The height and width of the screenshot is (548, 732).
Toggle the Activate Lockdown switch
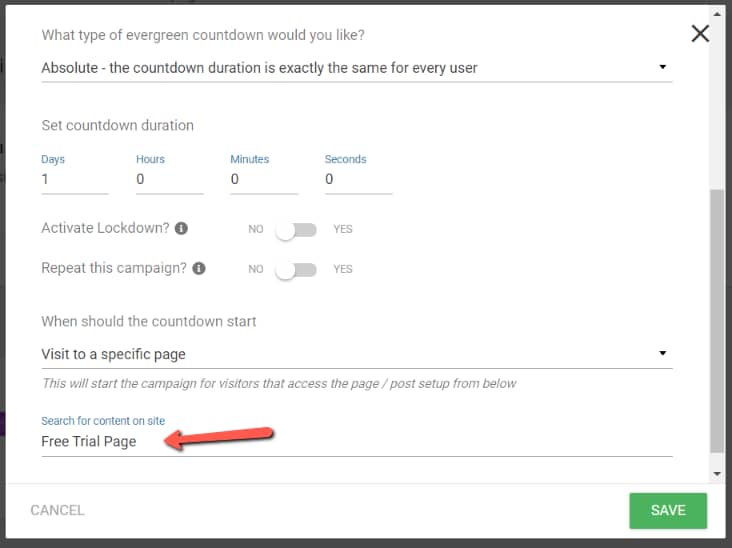(x=296, y=230)
